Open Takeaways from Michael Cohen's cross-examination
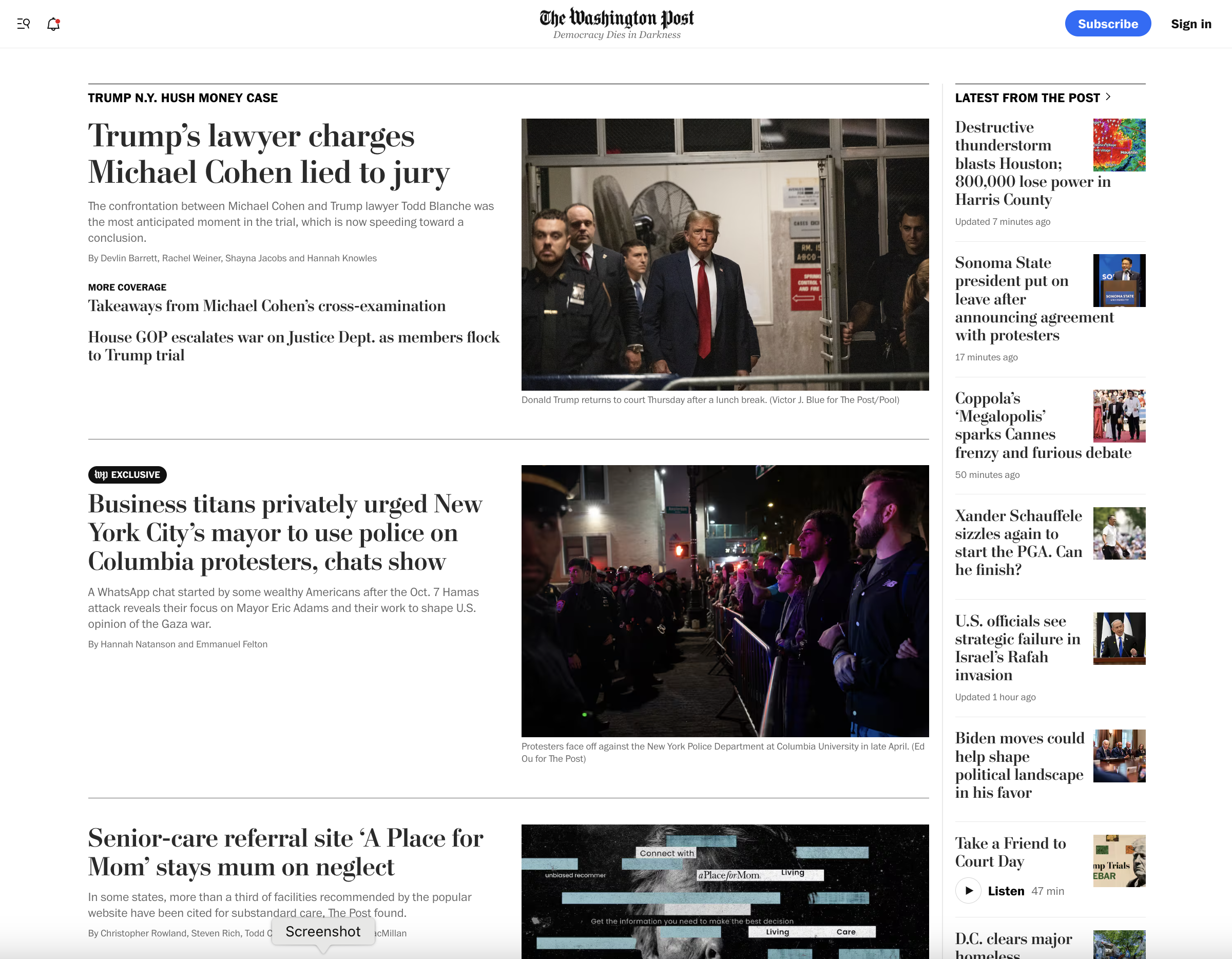The width and height of the screenshot is (1232, 959). [267, 306]
